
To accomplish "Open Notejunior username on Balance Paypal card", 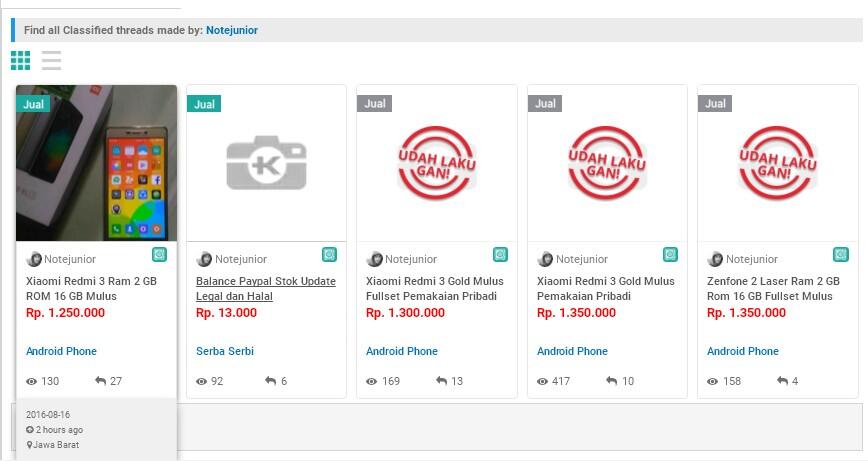I will coord(241,259).
